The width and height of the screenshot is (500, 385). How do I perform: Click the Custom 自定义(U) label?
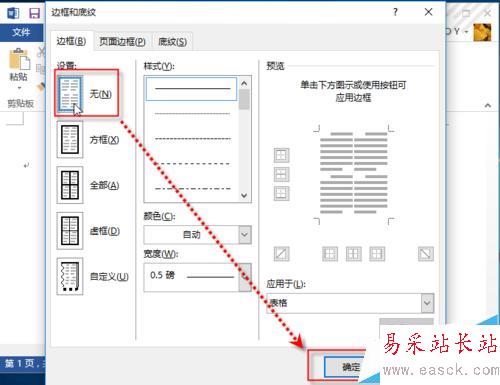point(109,277)
